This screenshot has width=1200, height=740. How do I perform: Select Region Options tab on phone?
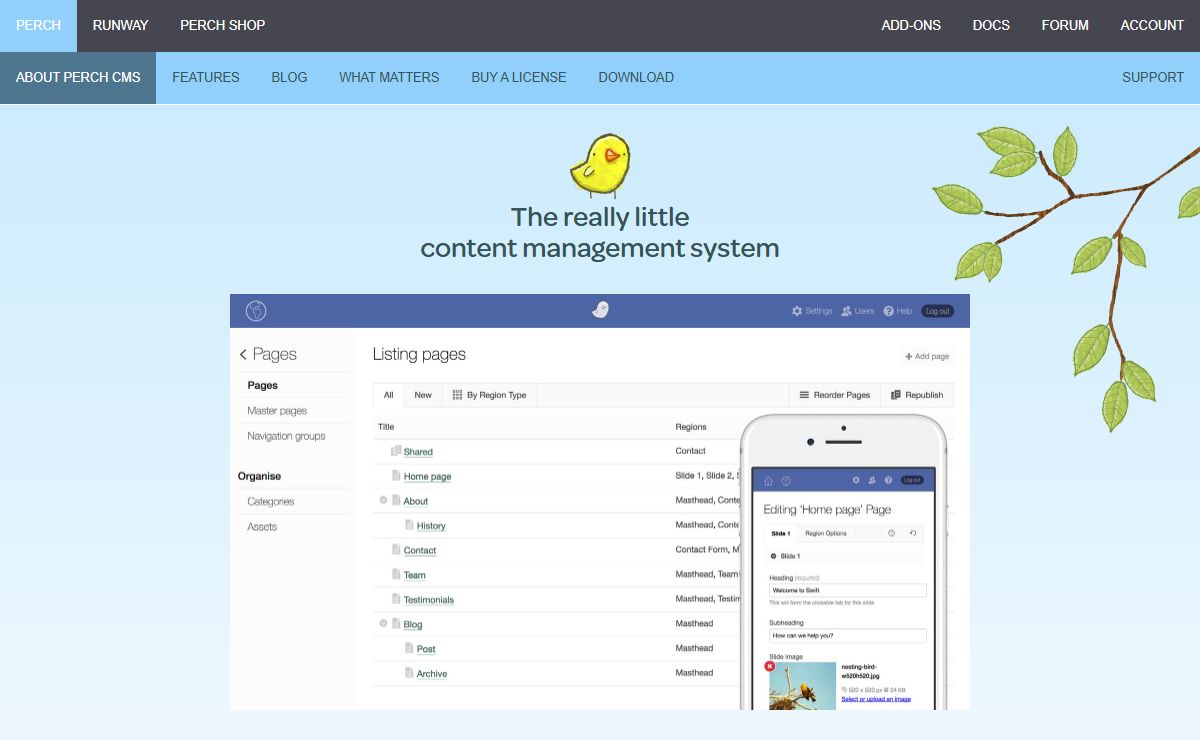coord(826,533)
